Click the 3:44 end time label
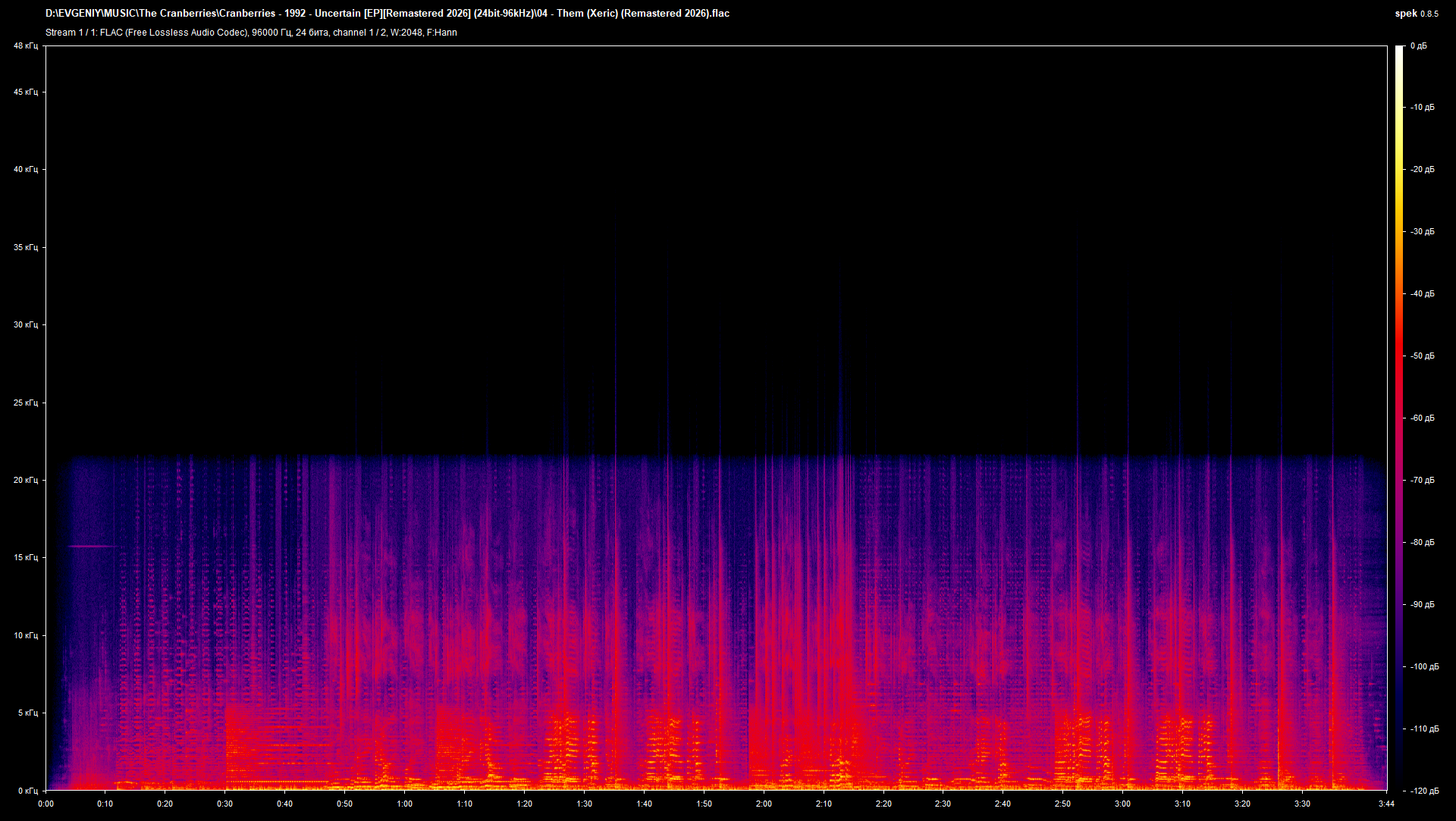The image size is (1456, 821). tap(1386, 804)
